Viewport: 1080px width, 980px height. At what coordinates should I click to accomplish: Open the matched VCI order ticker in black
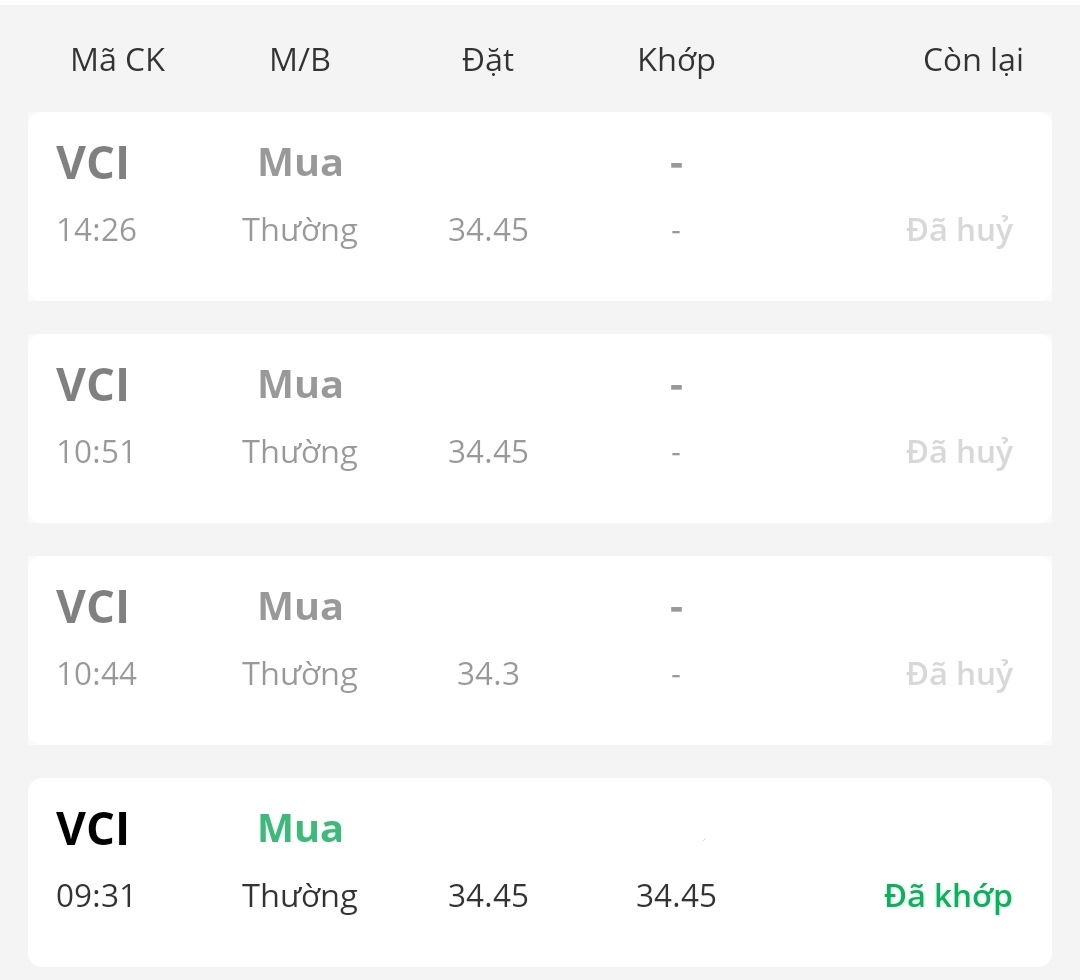[93, 829]
